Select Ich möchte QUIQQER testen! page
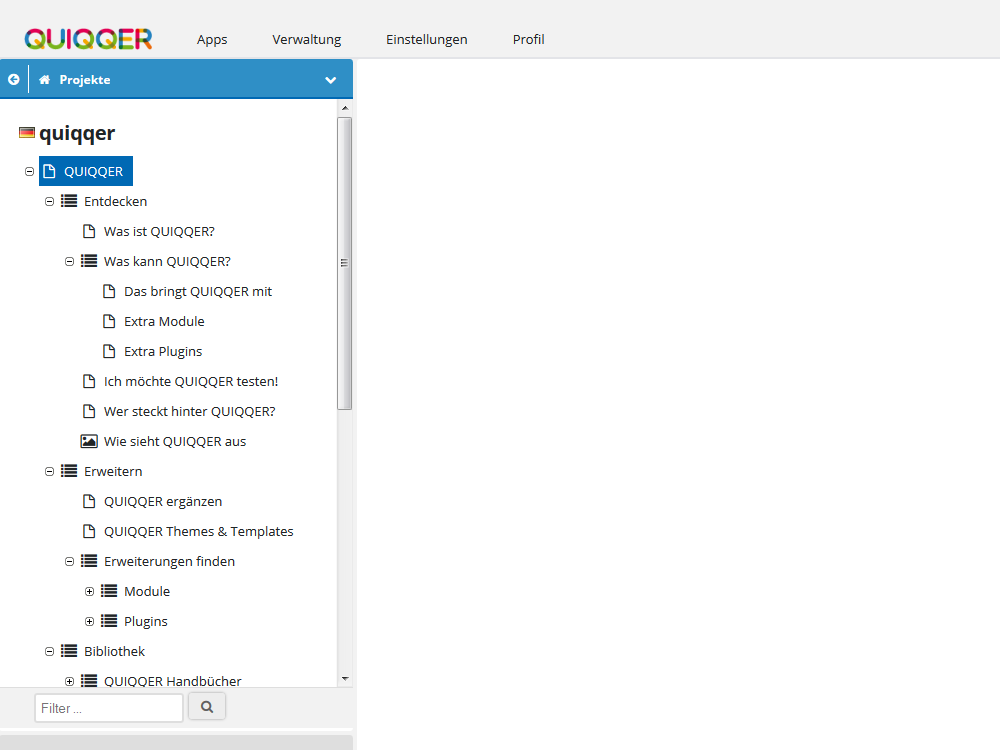Image resolution: width=1000 pixels, height=750 pixels. click(x=191, y=381)
